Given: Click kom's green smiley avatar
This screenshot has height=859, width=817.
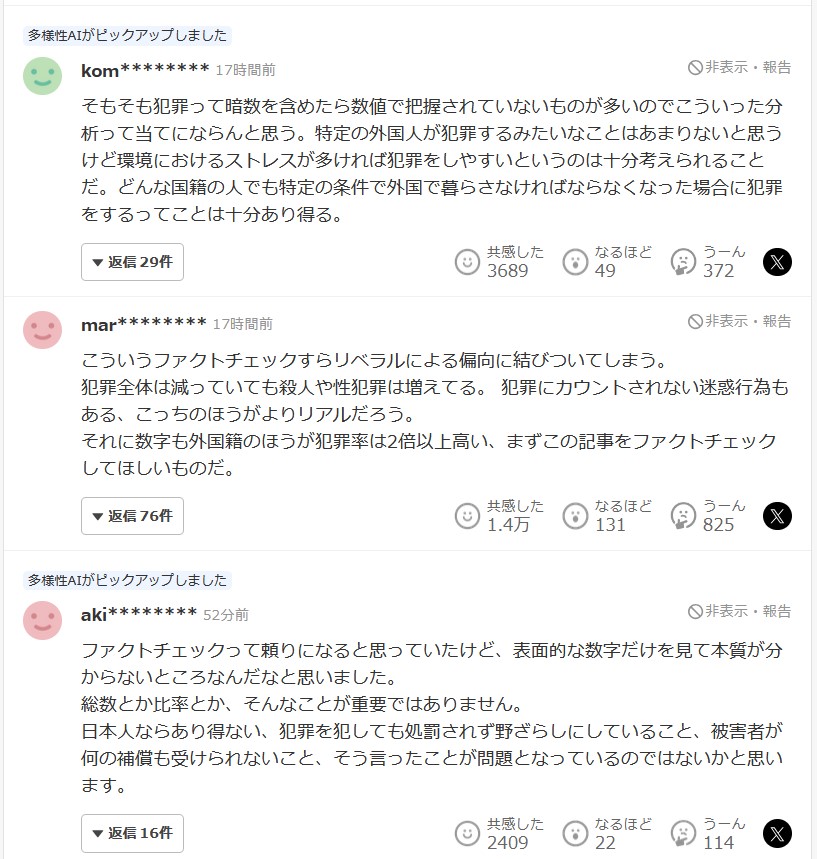Looking at the screenshot, I should [x=42, y=76].
